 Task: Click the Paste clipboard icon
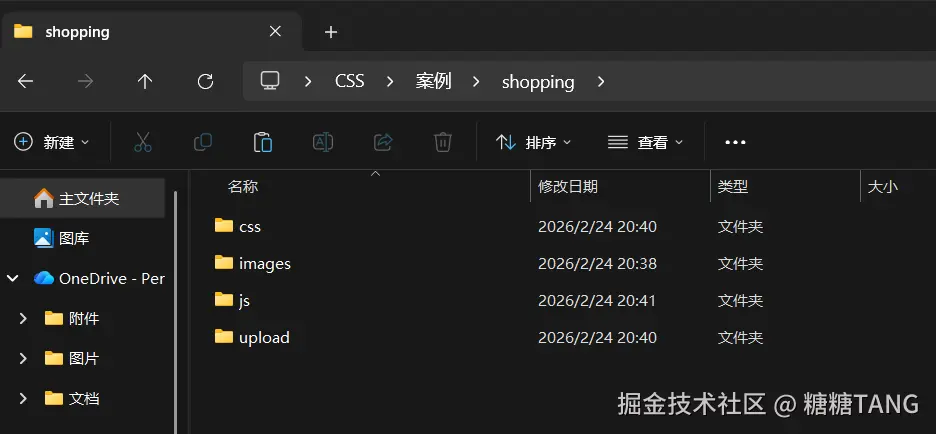[x=263, y=142]
